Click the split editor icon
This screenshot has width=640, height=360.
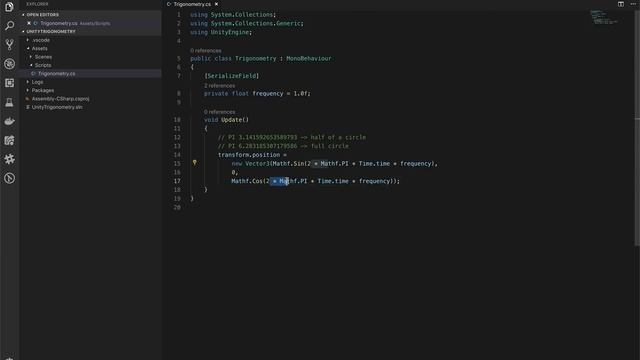point(620,4)
